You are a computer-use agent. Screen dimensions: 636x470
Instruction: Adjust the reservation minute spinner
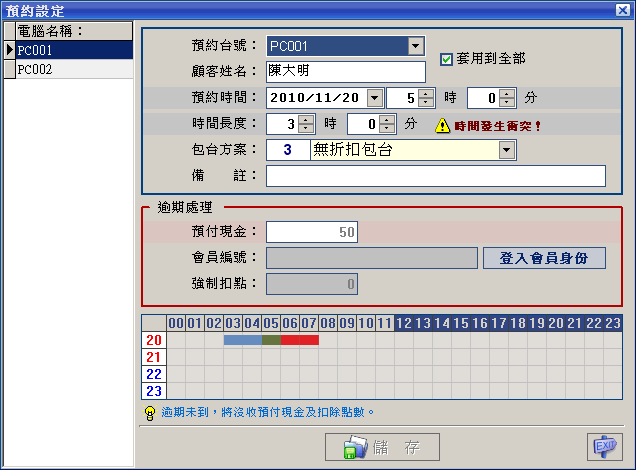pyautogui.click(x=507, y=98)
